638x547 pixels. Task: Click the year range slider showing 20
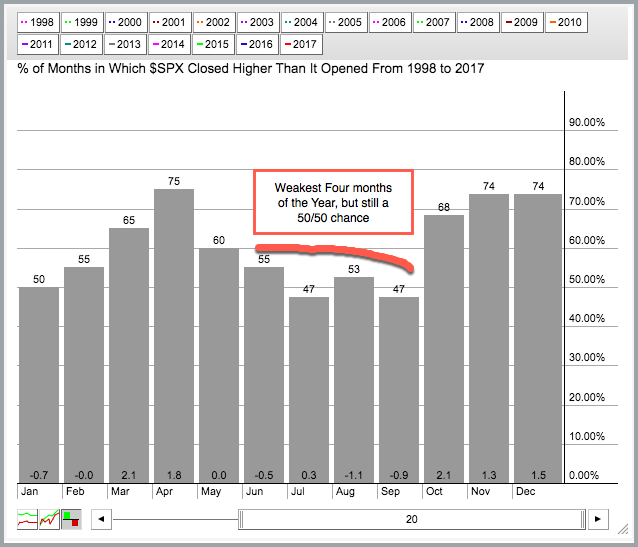tap(411, 519)
